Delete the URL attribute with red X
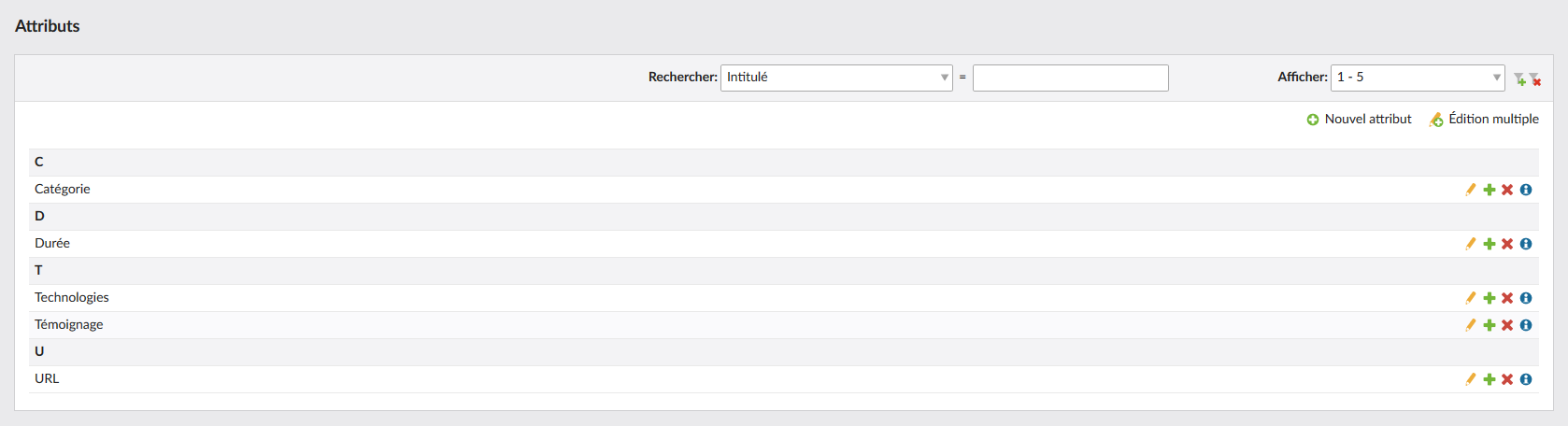Screen dimensions: 1568x426 pyautogui.click(x=1507, y=379)
